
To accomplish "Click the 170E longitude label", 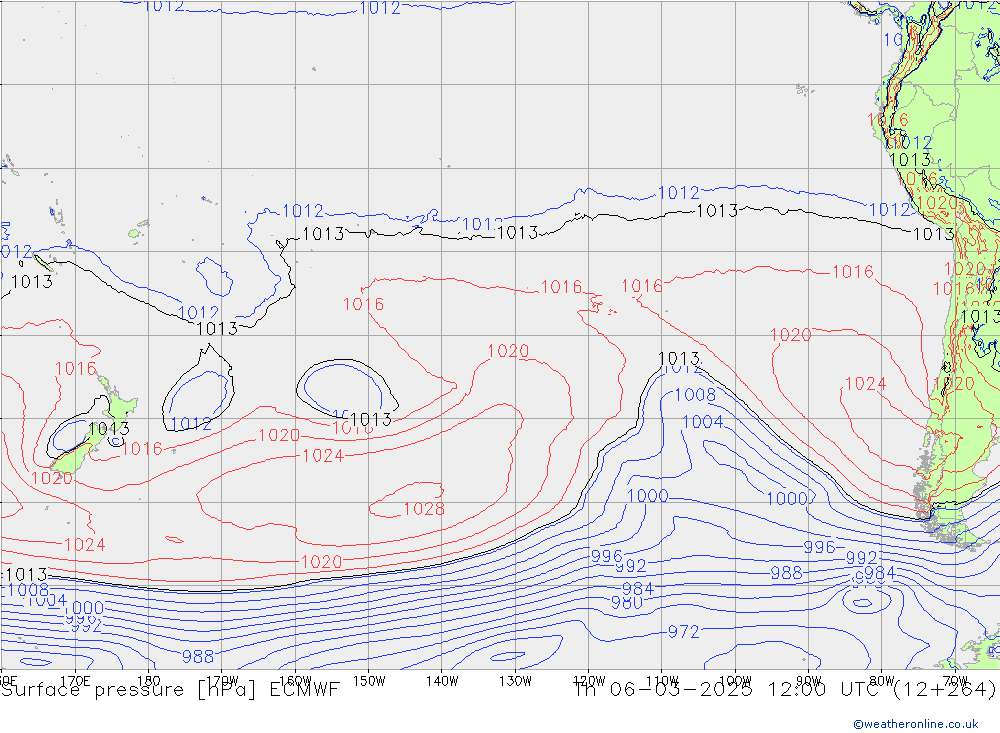I will tap(75, 681).
